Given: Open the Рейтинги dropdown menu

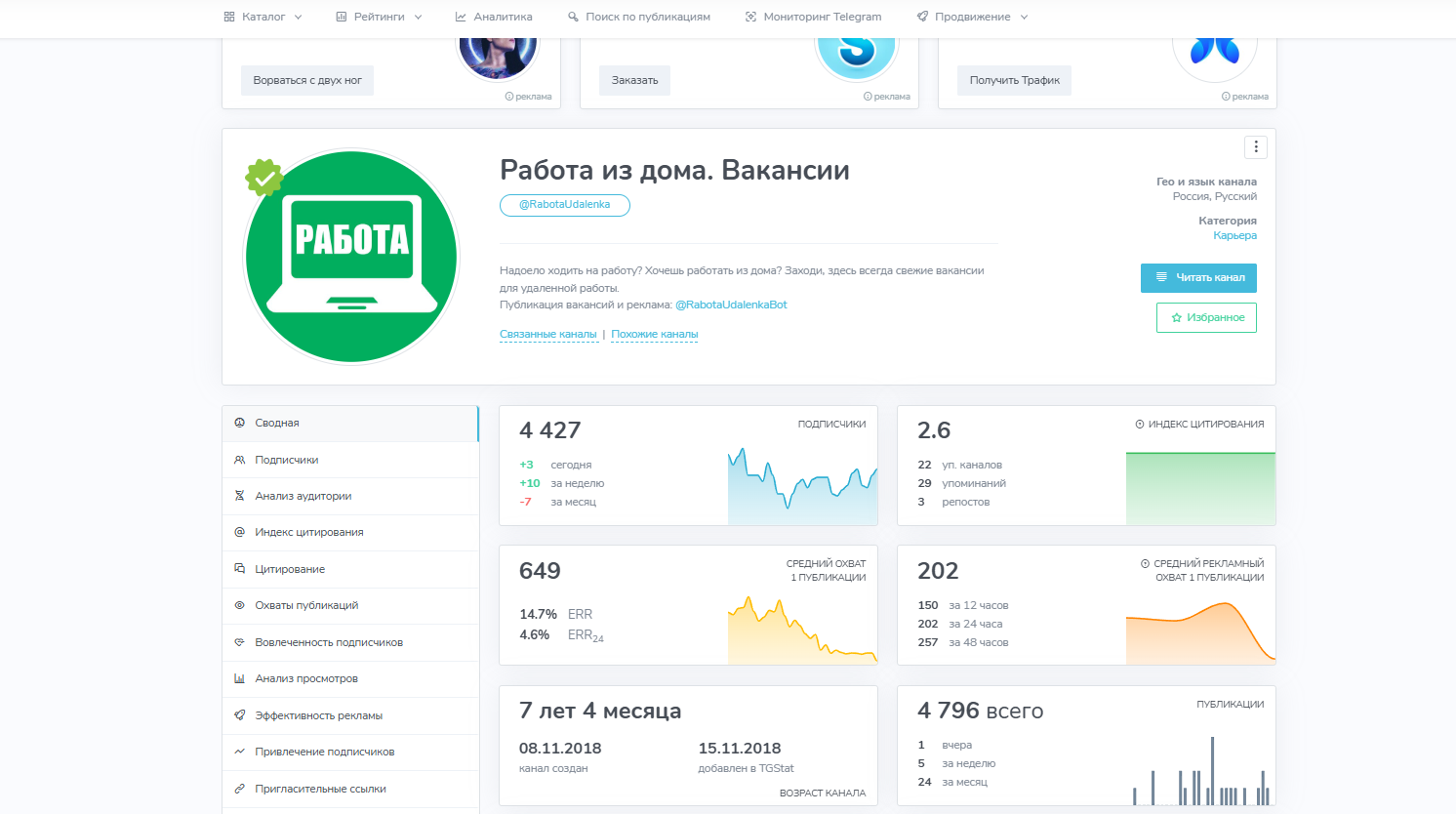Looking at the screenshot, I should pos(379,16).
